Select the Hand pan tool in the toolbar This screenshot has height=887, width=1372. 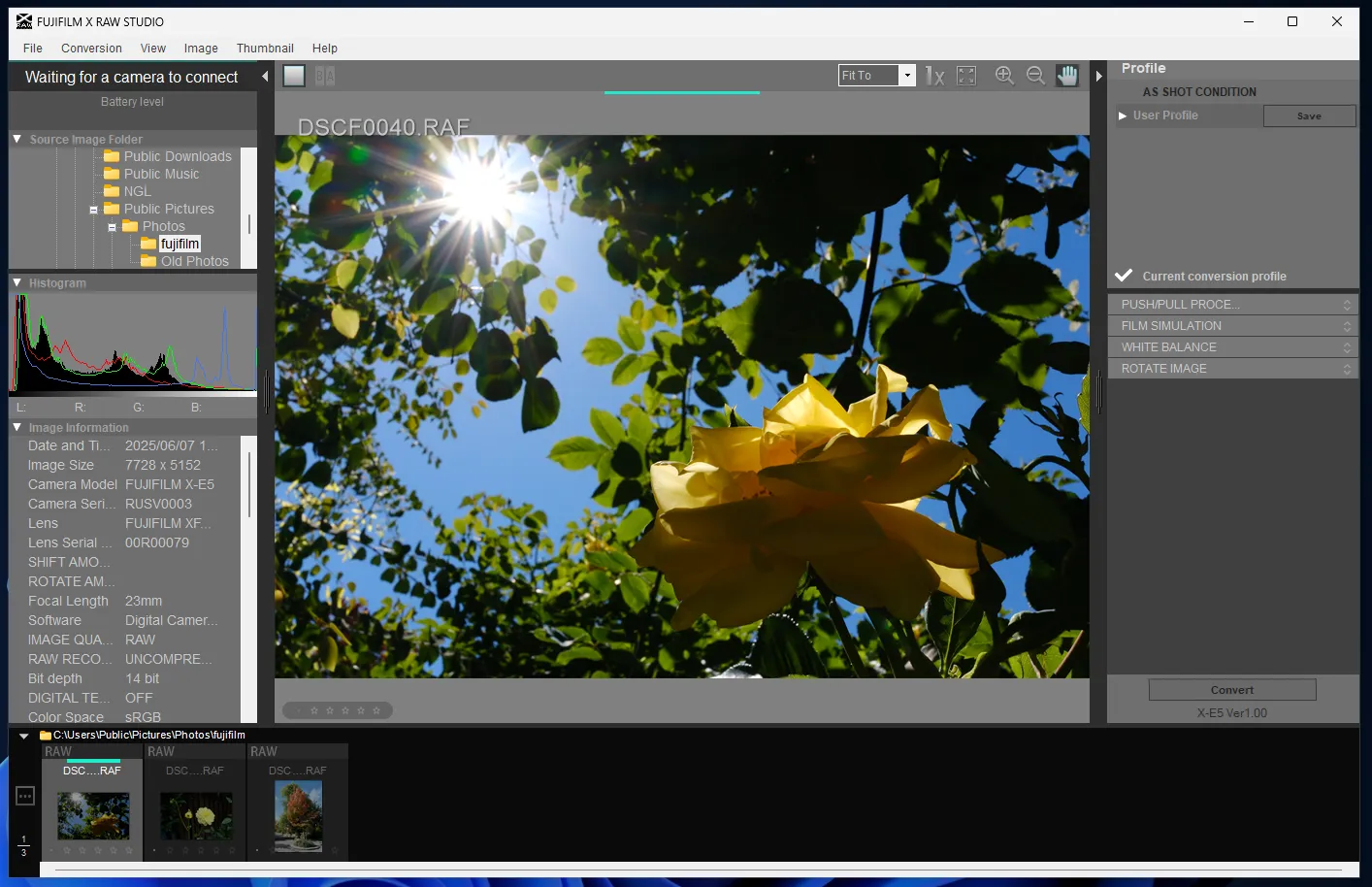[x=1066, y=75]
